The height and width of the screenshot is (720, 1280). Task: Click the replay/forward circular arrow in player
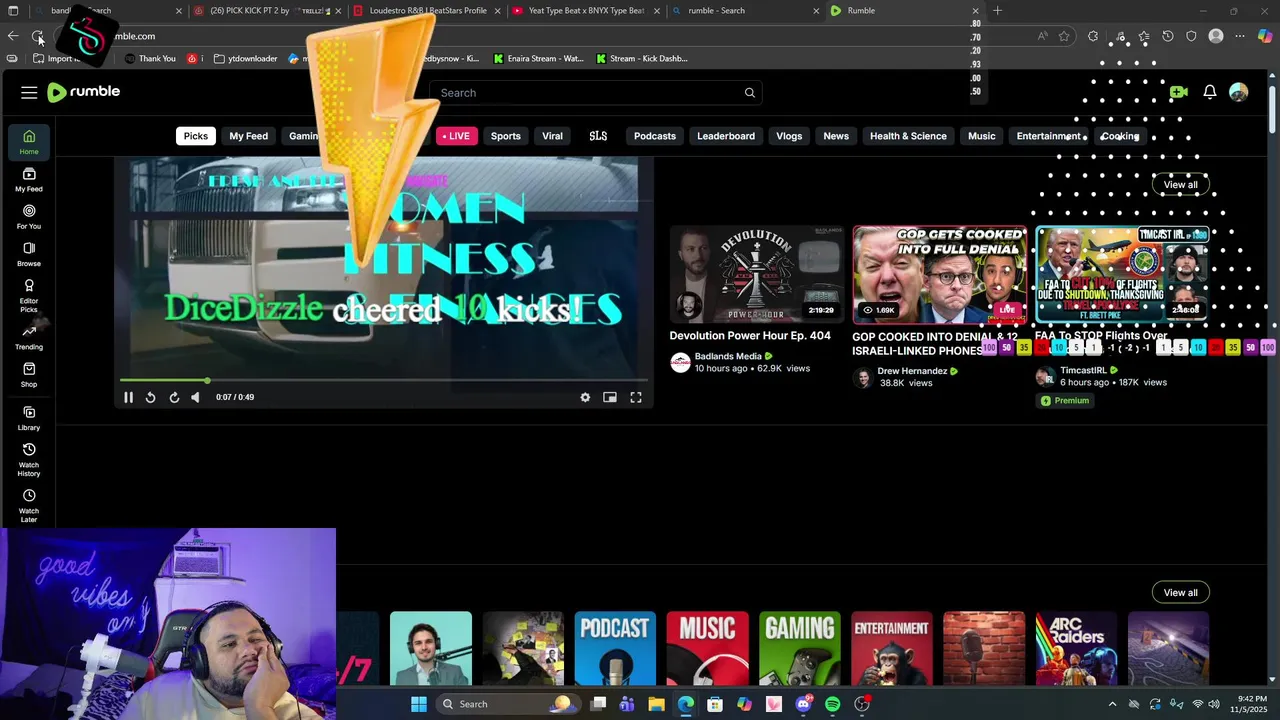173,397
